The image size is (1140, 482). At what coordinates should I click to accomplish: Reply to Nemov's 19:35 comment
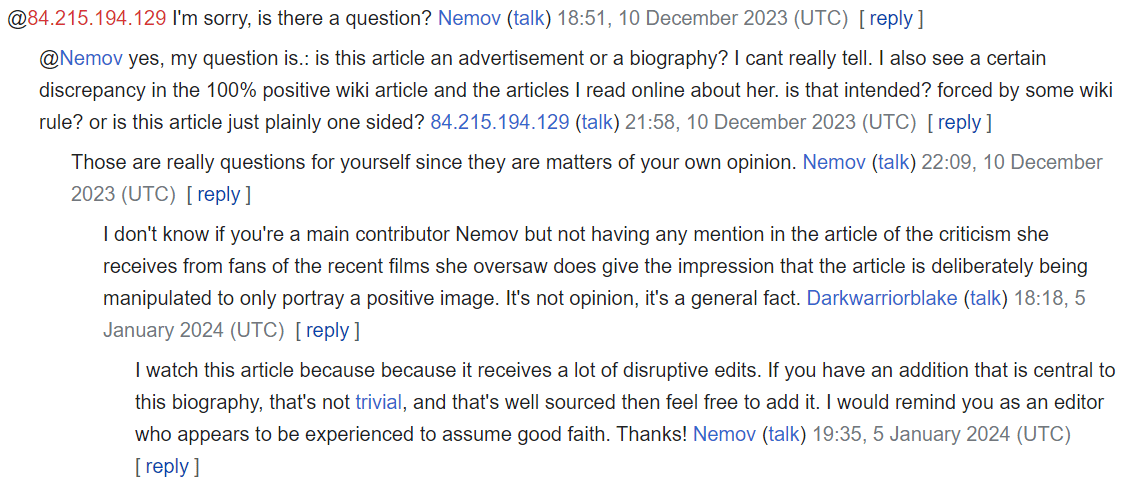pyautogui.click(x=167, y=466)
